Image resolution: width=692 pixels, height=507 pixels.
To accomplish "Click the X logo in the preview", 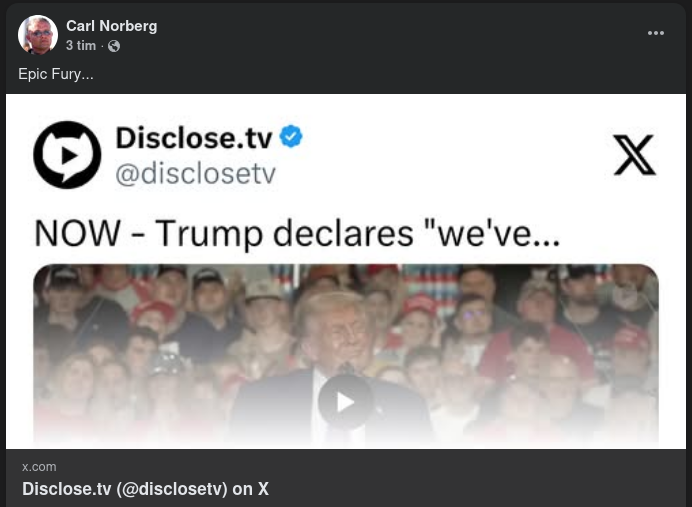I will pos(635,155).
